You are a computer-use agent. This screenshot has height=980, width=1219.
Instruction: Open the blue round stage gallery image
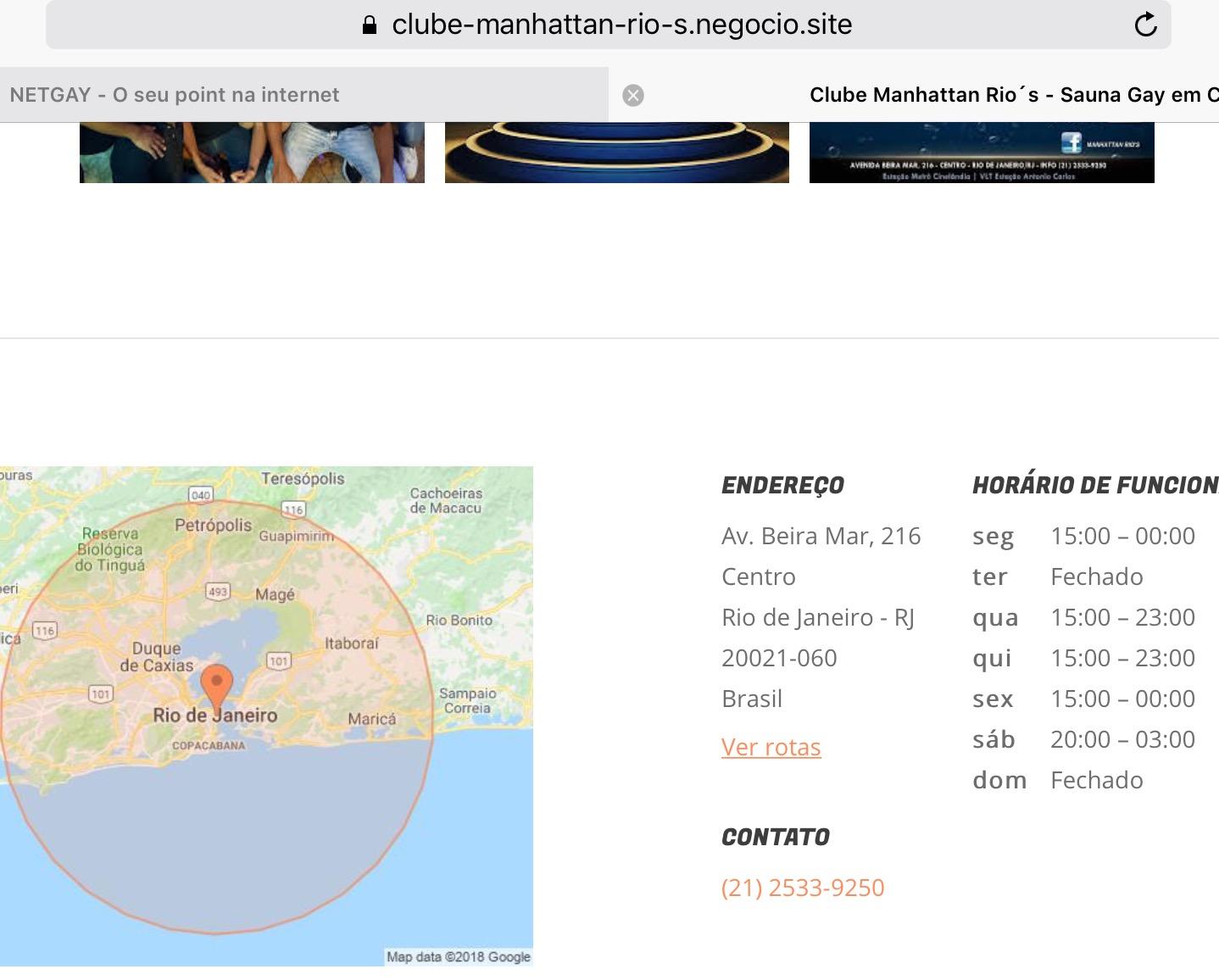pos(616,153)
